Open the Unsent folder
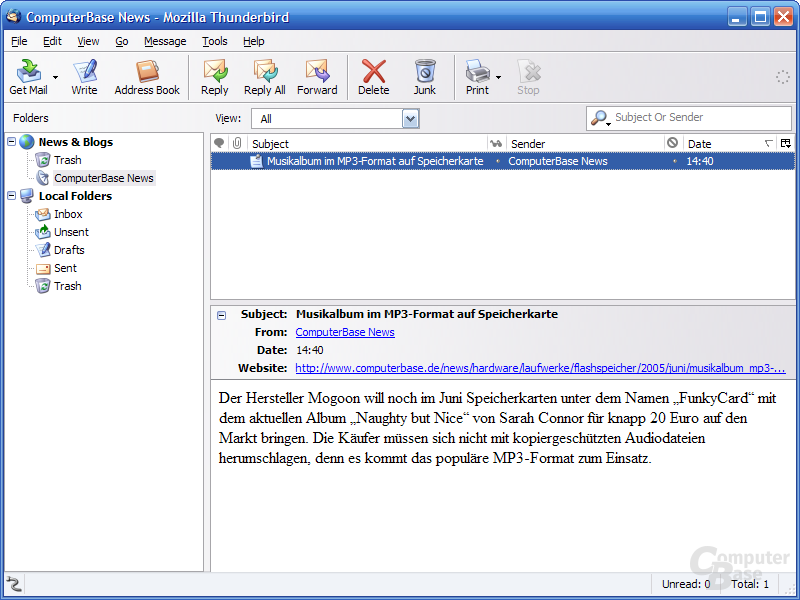This screenshot has height=600, width=800. 71,232
